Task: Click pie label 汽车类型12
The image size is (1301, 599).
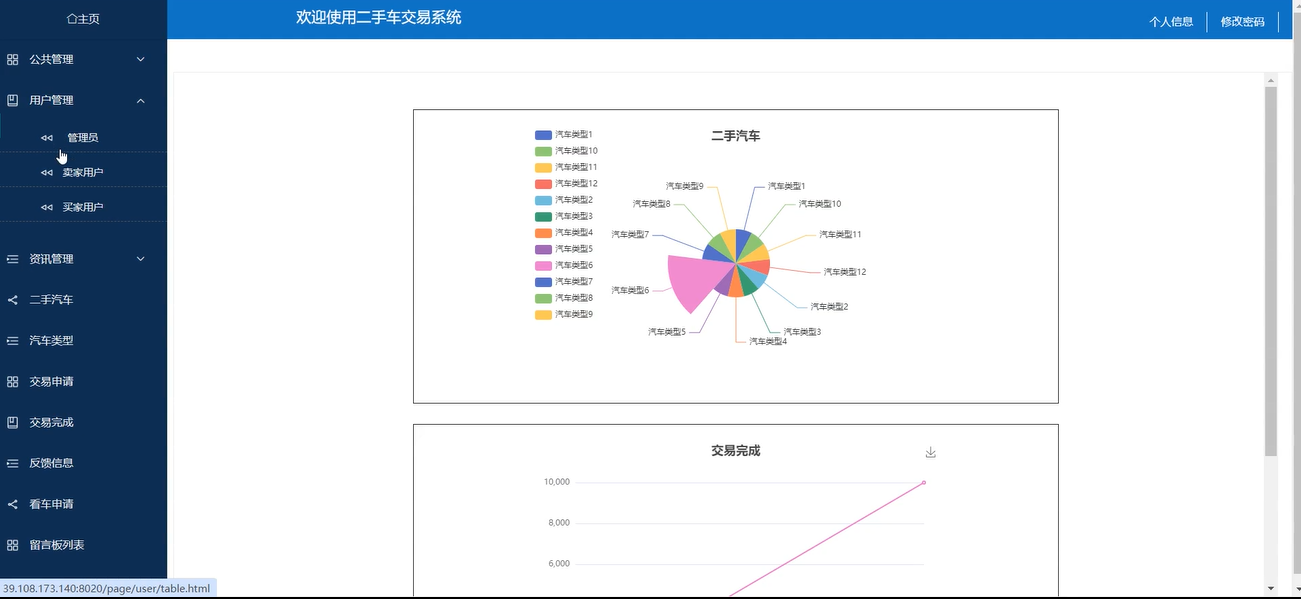Action: 845,272
